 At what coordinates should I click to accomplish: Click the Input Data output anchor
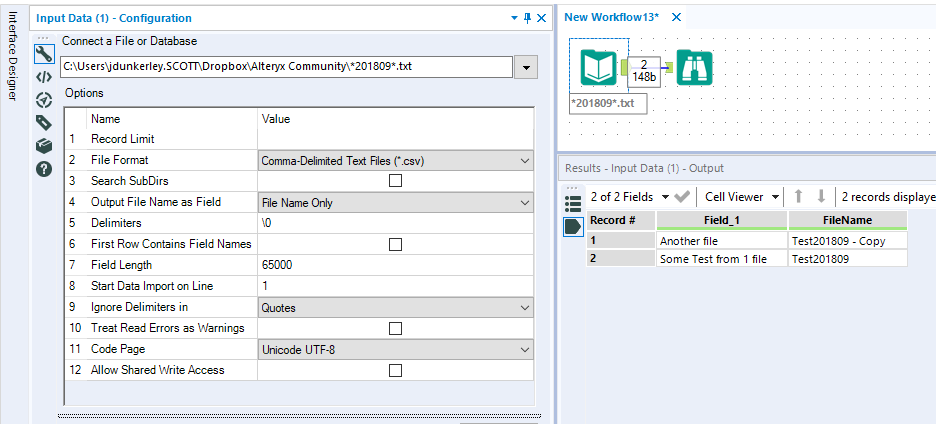click(624, 67)
